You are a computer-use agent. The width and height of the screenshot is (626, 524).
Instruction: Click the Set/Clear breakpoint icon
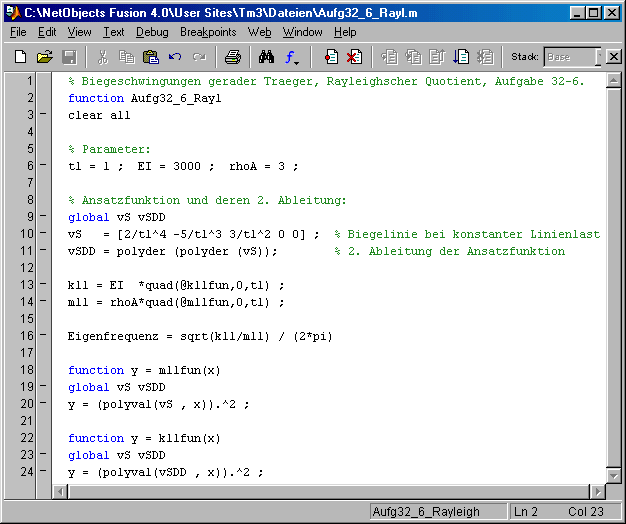pyautogui.click(x=331, y=57)
